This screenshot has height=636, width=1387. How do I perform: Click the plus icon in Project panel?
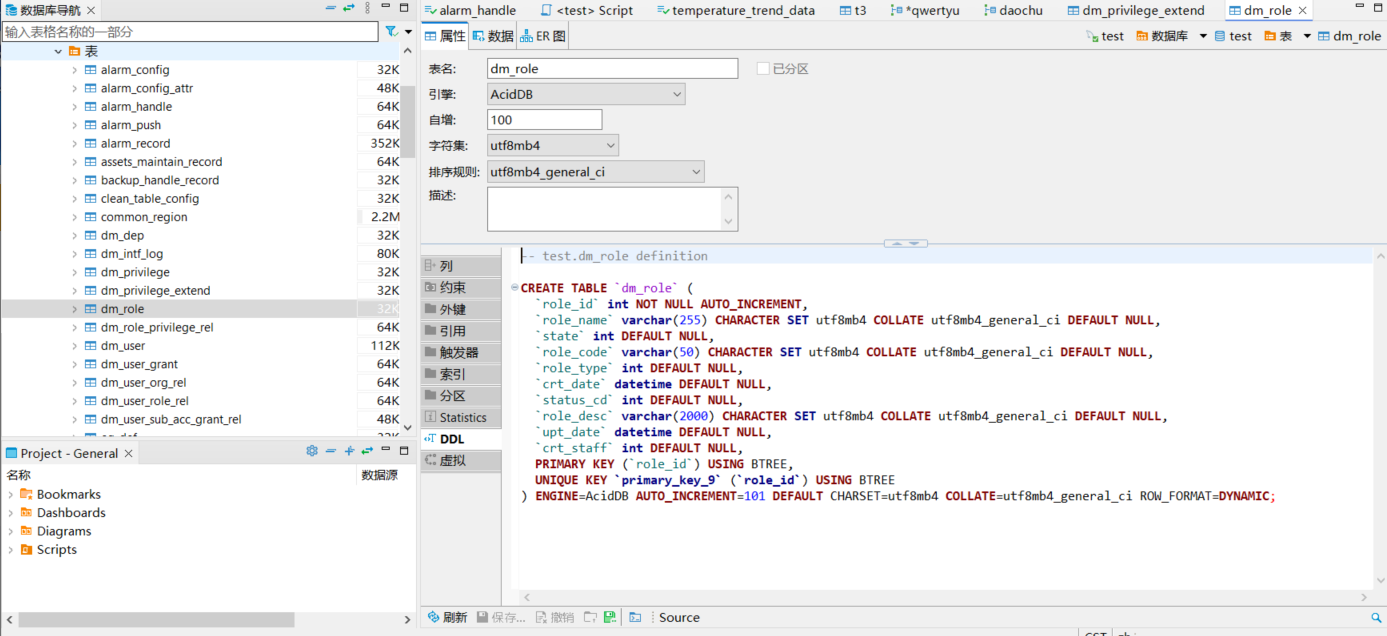pos(349,452)
